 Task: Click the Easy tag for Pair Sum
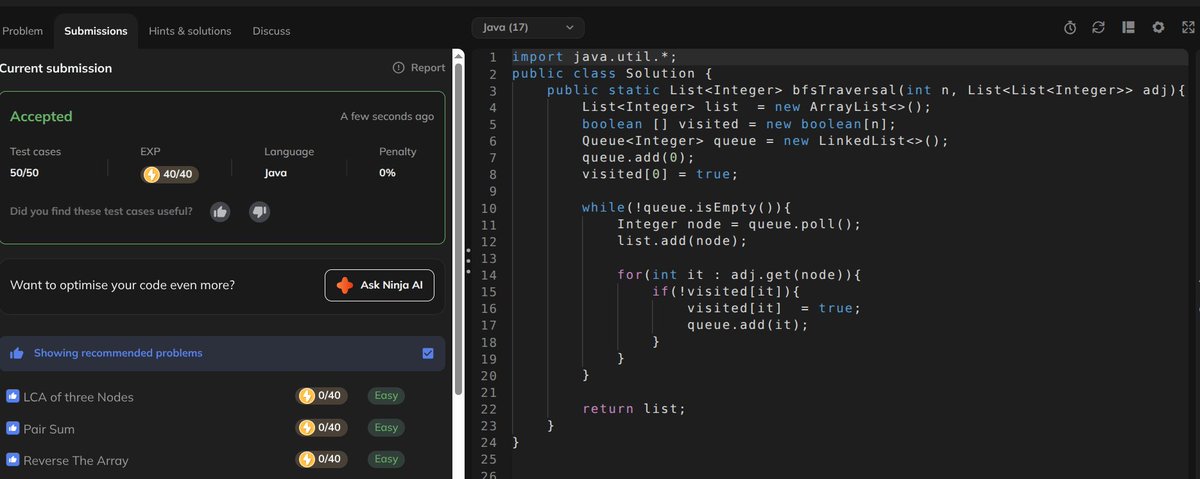click(386, 428)
